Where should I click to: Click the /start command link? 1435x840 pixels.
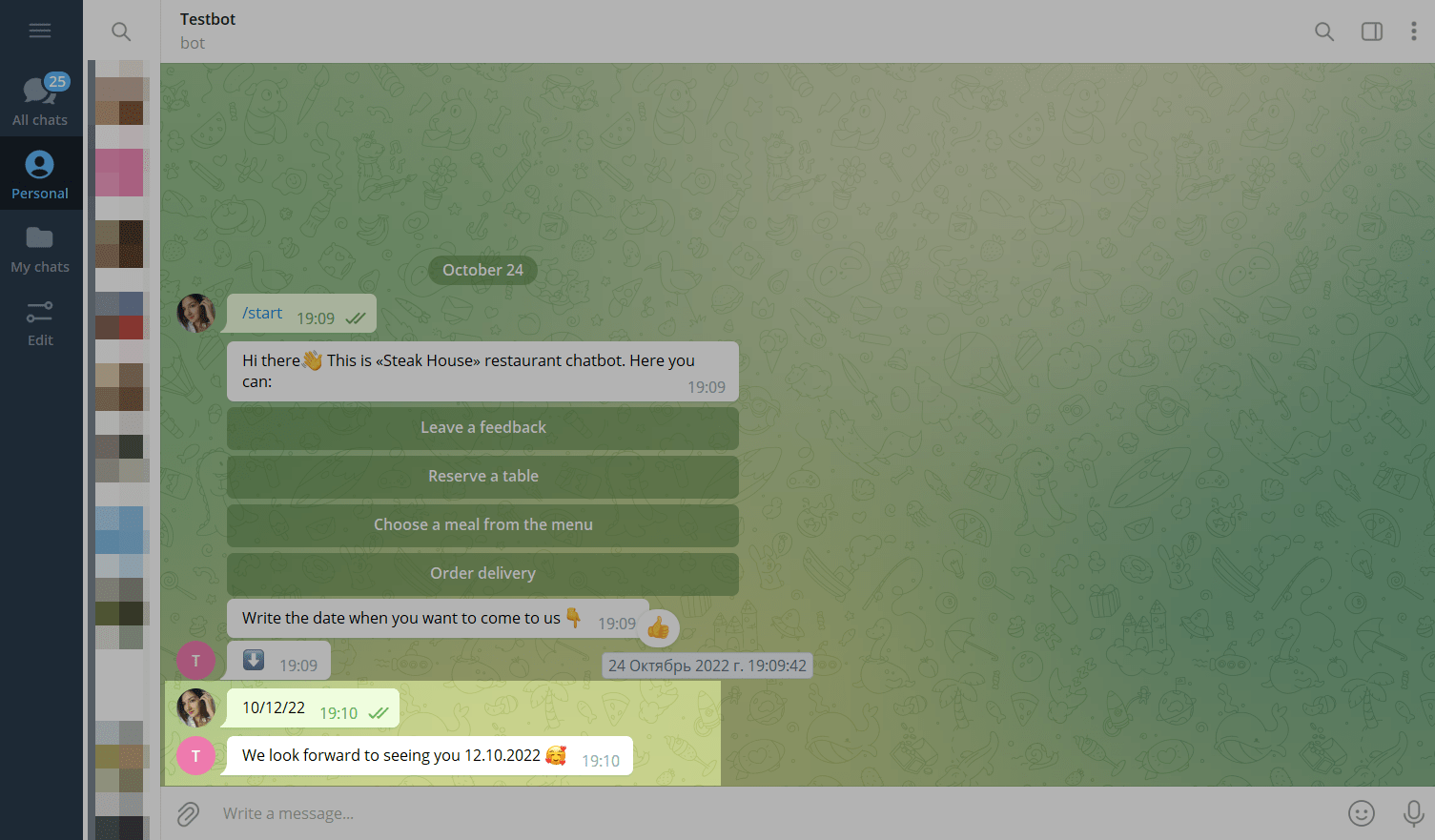click(x=262, y=314)
